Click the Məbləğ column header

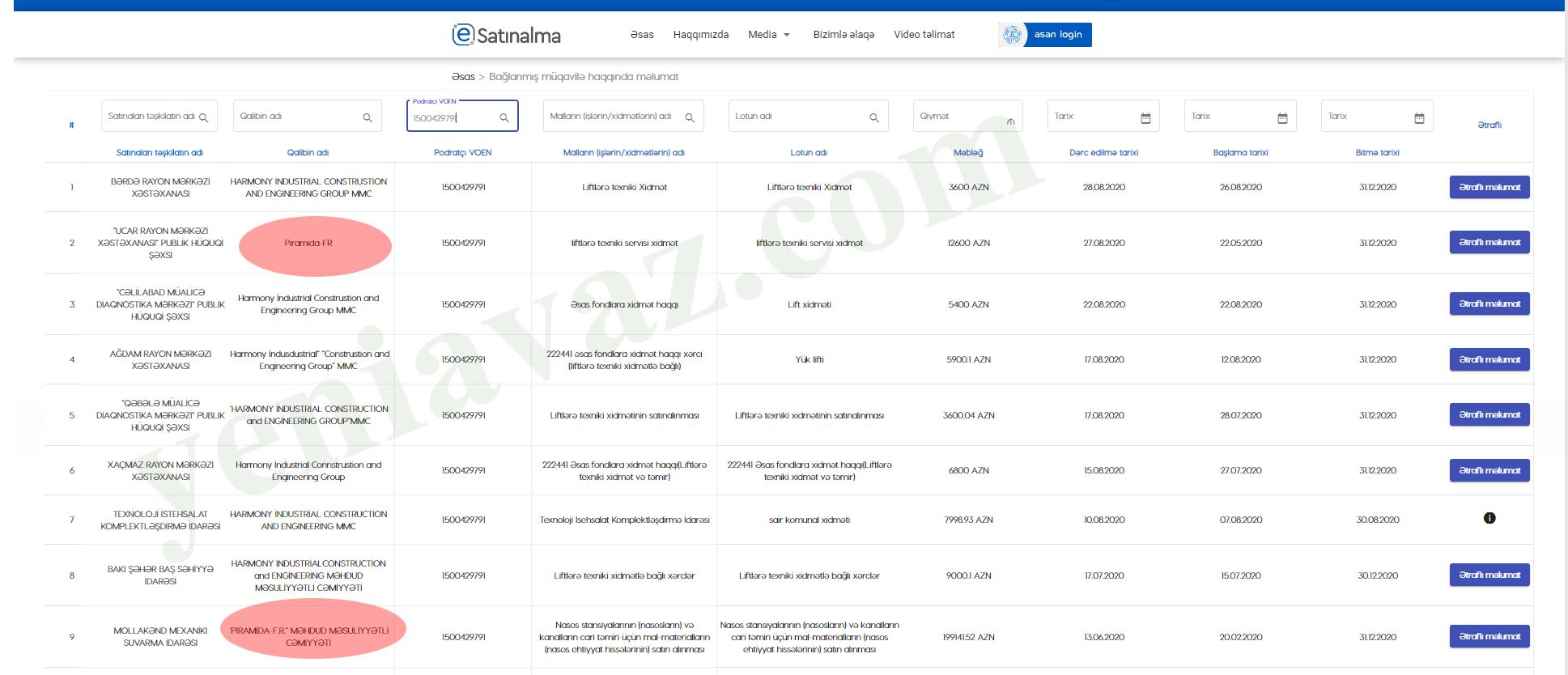click(x=968, y=152)
